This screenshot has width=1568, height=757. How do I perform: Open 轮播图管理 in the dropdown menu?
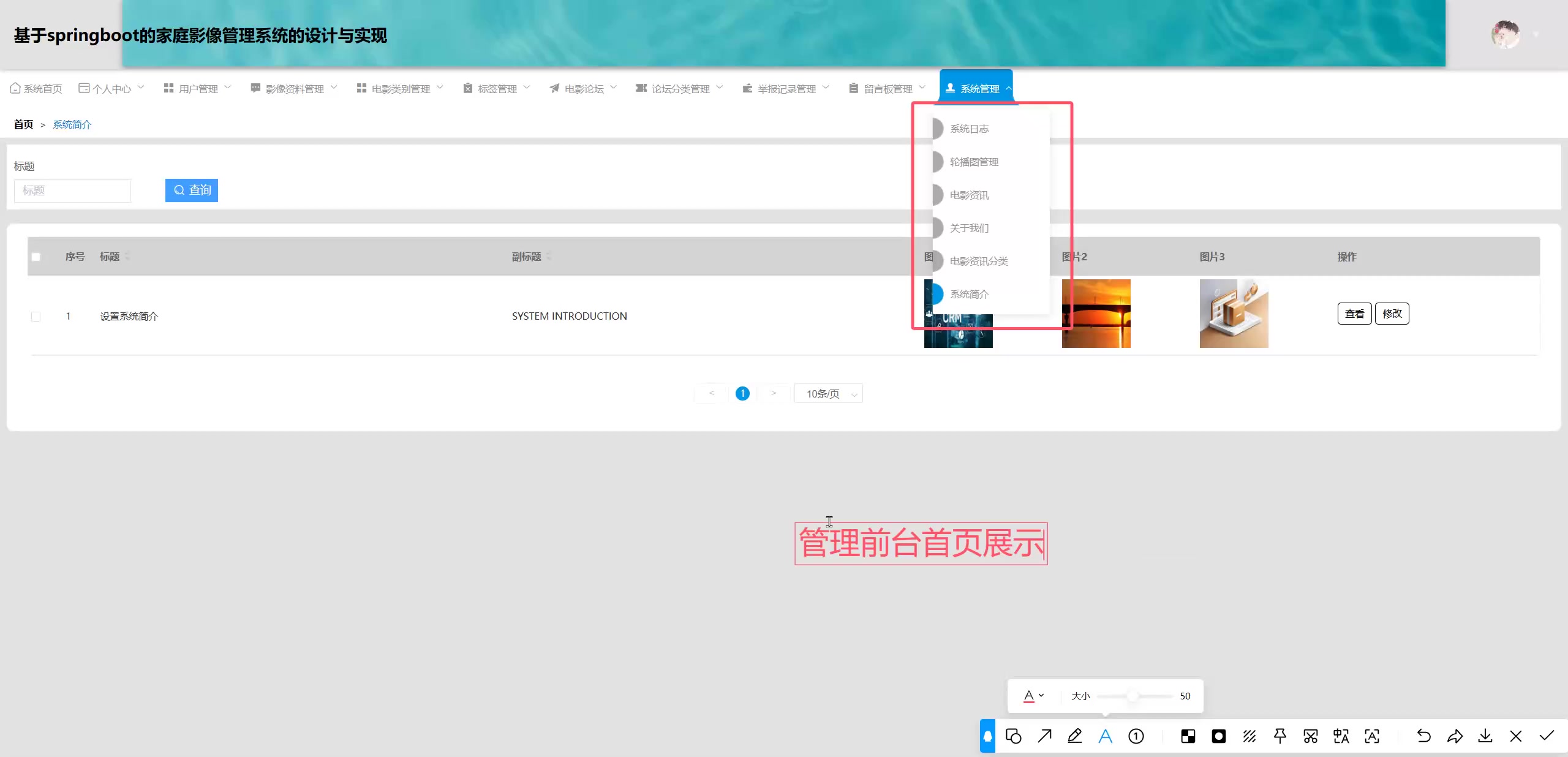coord(974,162)
